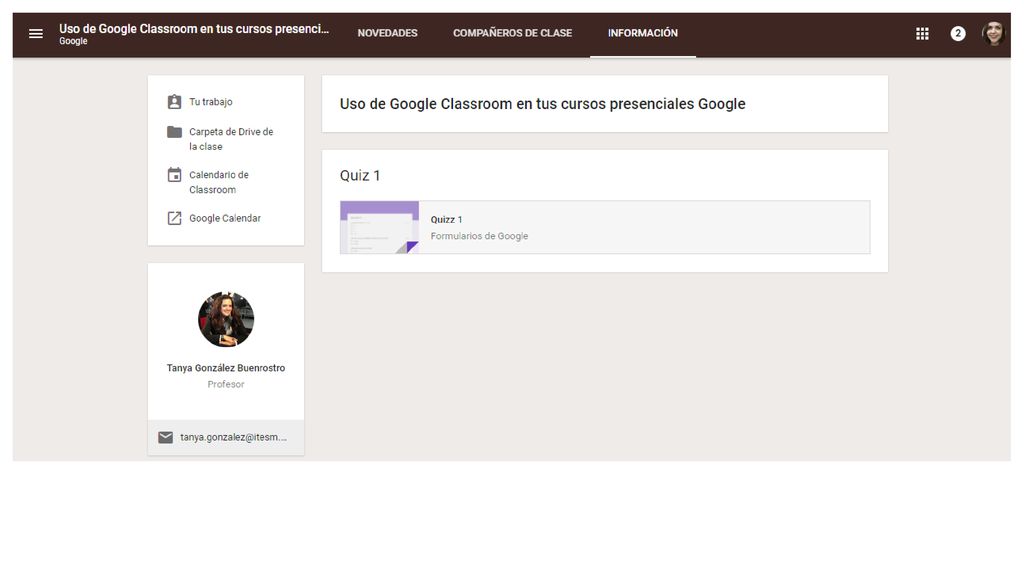
Task: Click the Tu trabajo clipboard icon
Action: click(x=174, y=102)
